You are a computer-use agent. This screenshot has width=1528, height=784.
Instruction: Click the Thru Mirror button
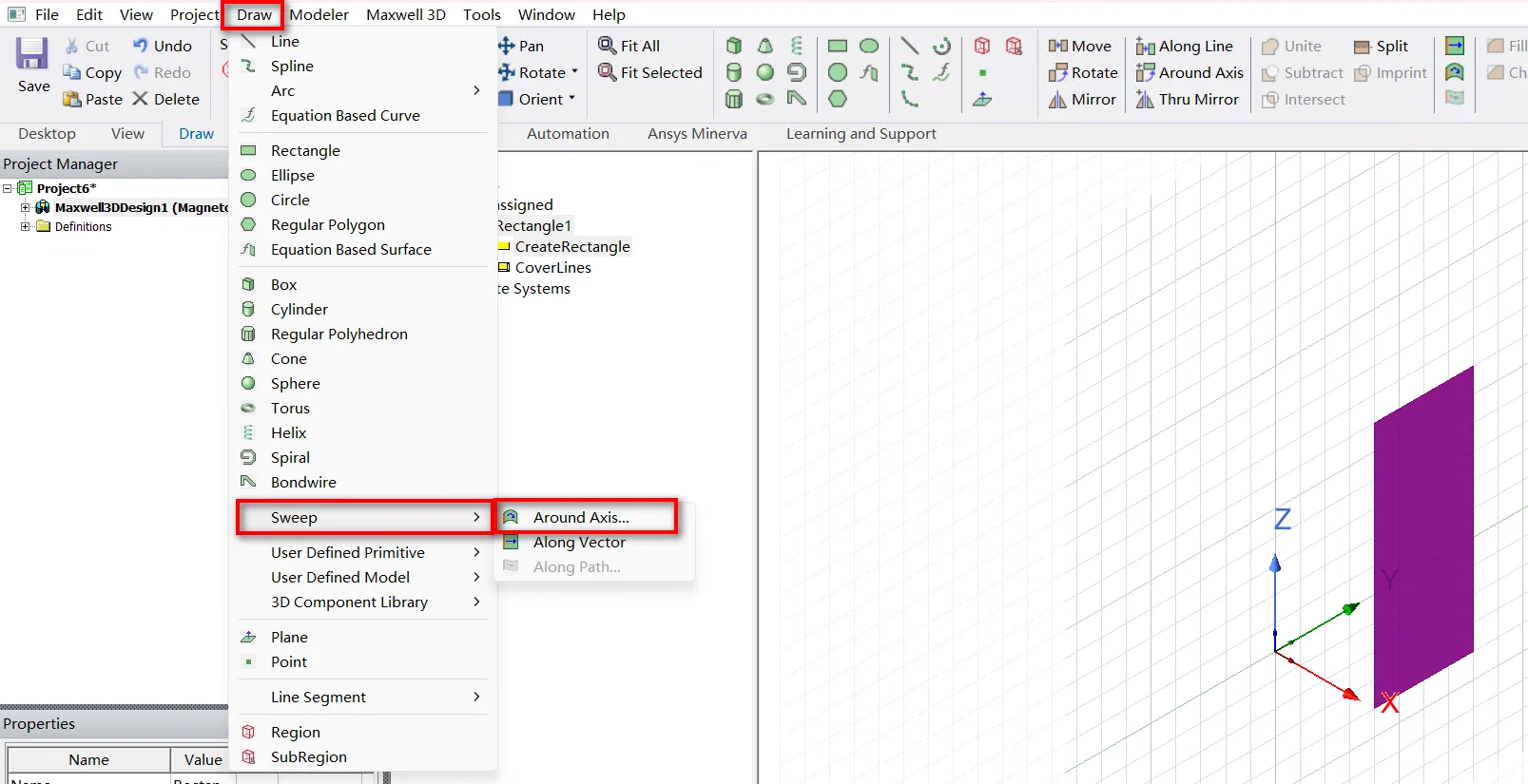(x=1187, y=99)
